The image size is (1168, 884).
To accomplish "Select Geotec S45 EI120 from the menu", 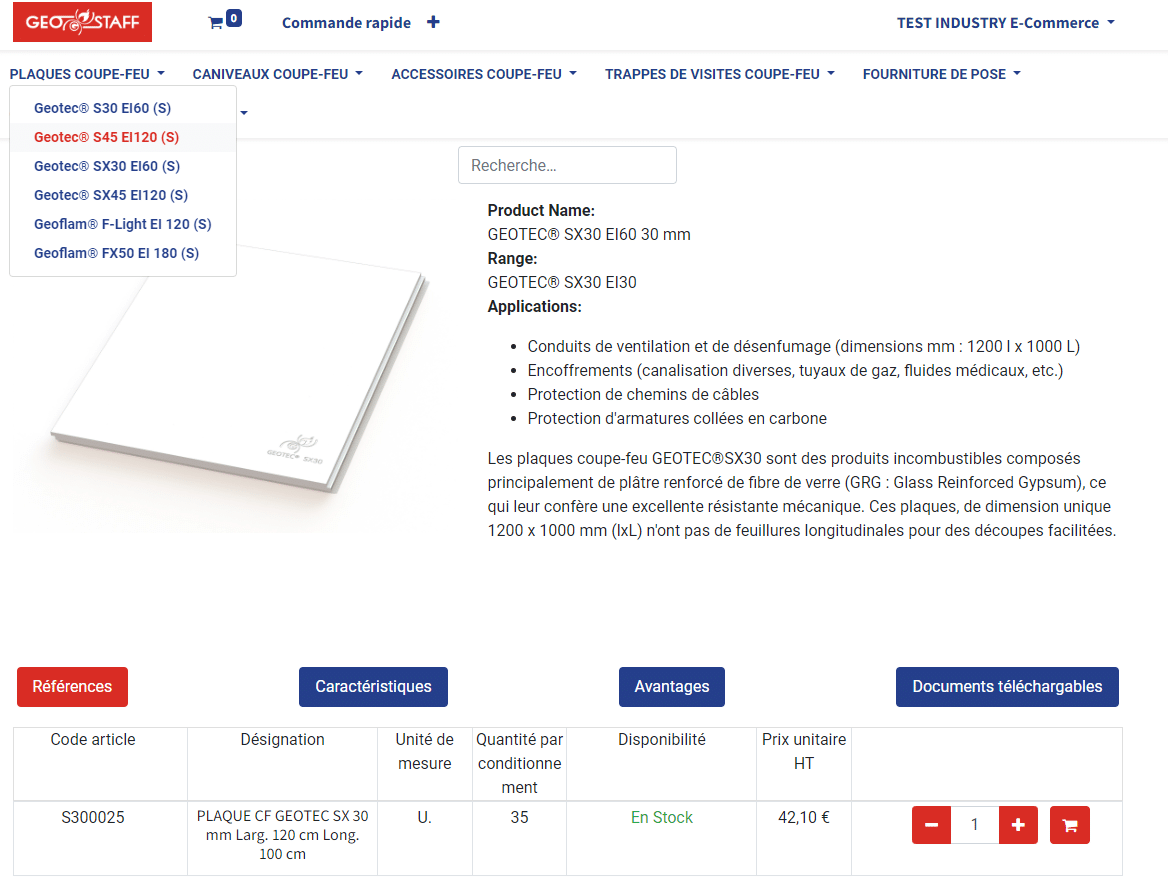I will 104,137.
